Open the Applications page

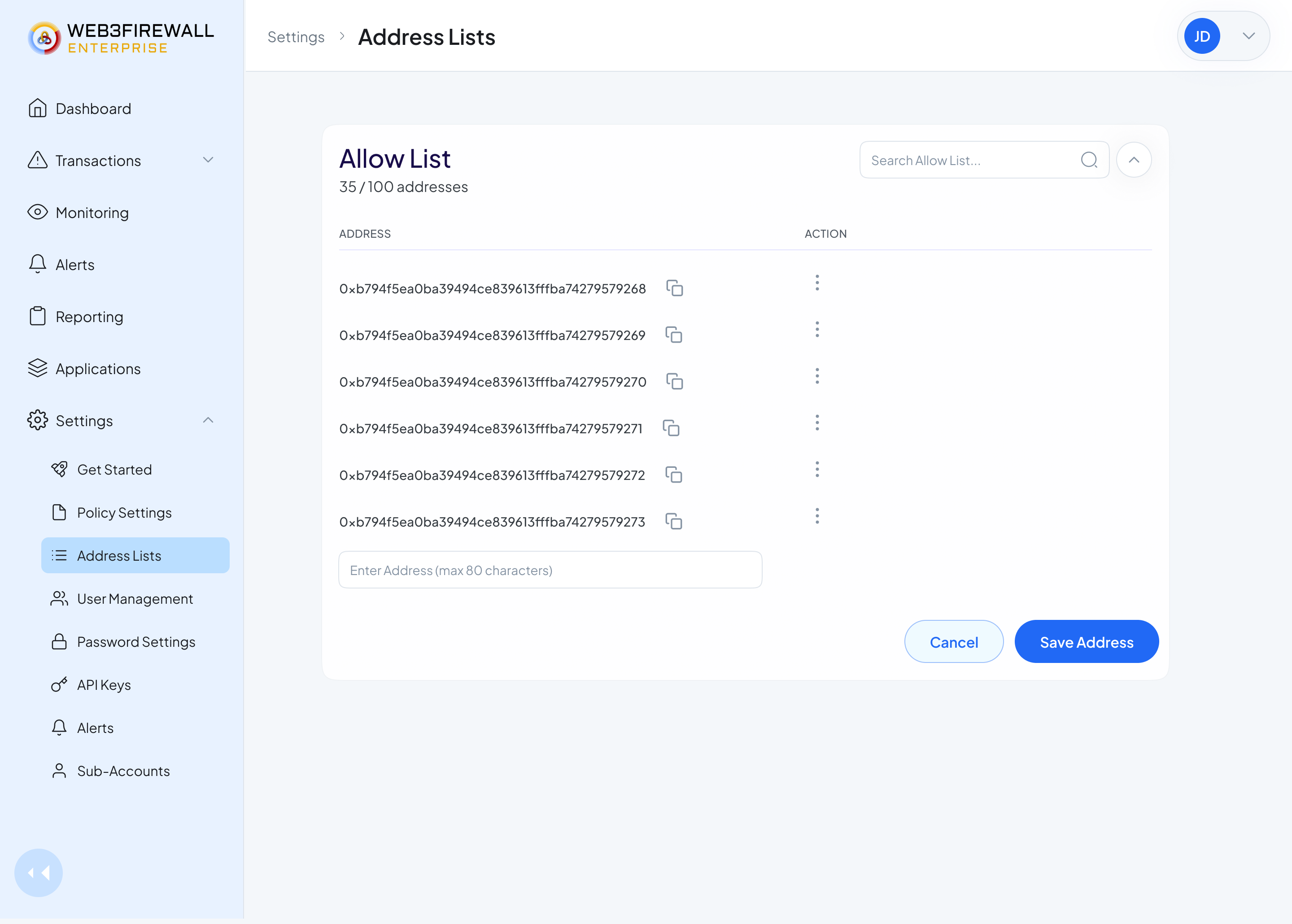pos(98,369)
